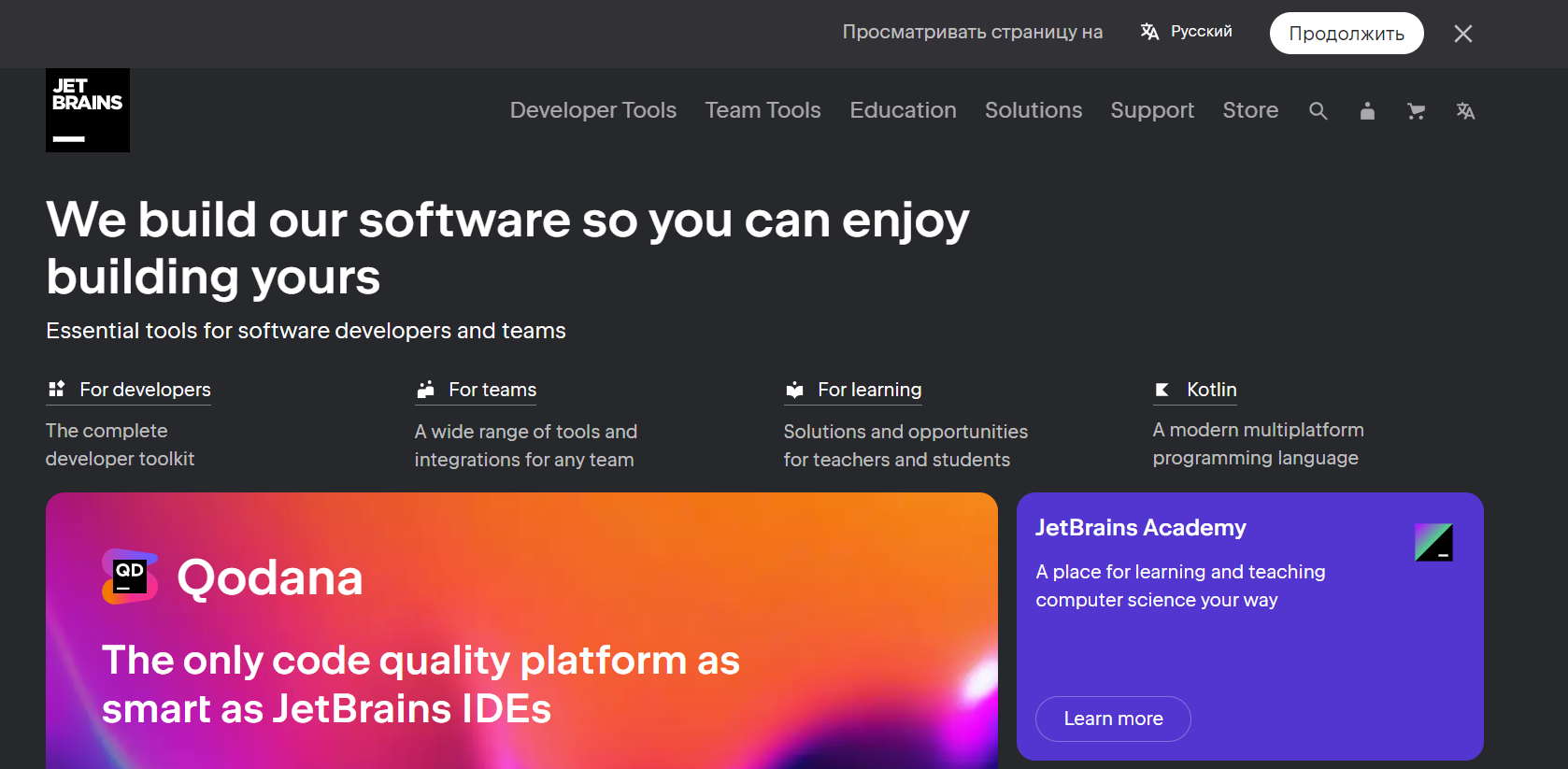Click the Qodana QD logo icon
The width and height of the screenshot is (1568, 769).
(130, 577)
